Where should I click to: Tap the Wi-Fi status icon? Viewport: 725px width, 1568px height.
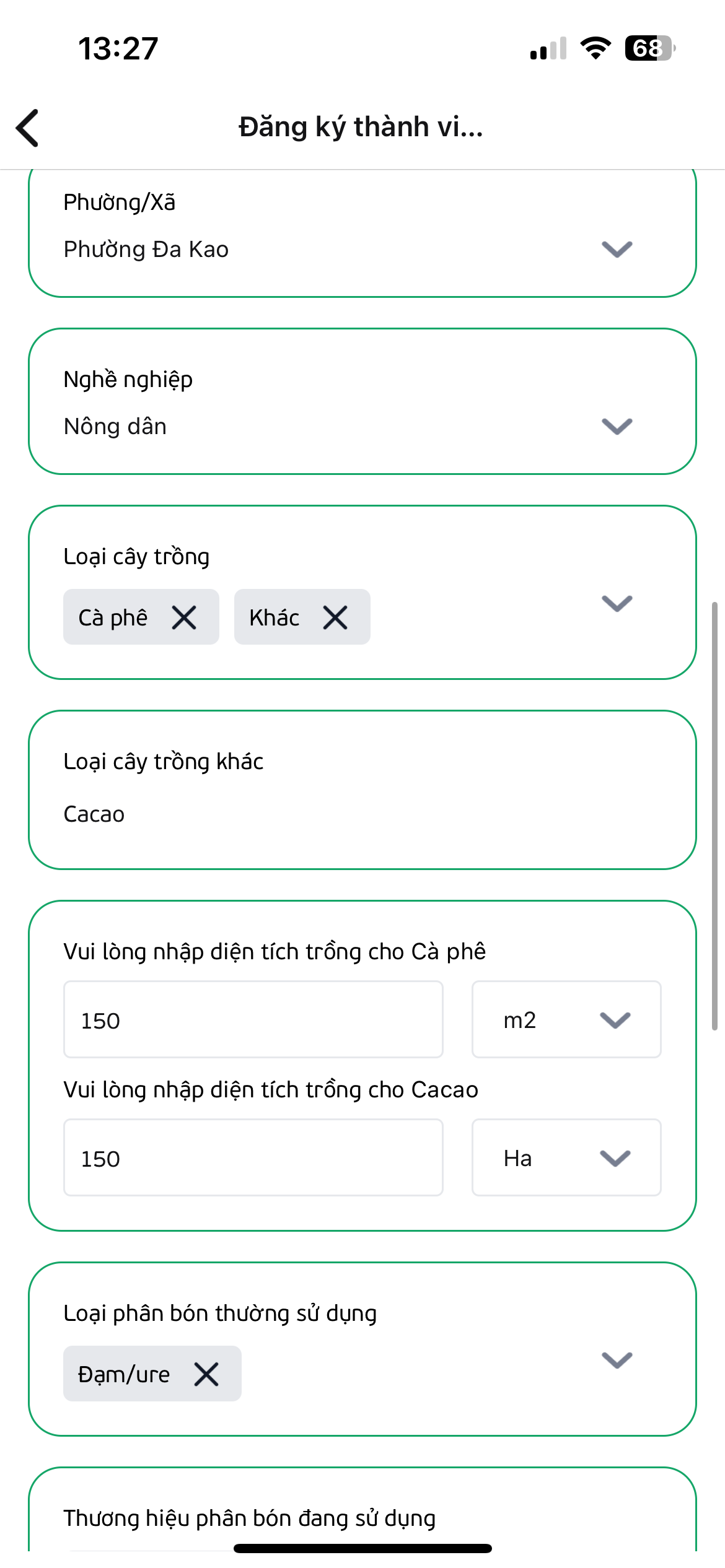tap(595, 48)
